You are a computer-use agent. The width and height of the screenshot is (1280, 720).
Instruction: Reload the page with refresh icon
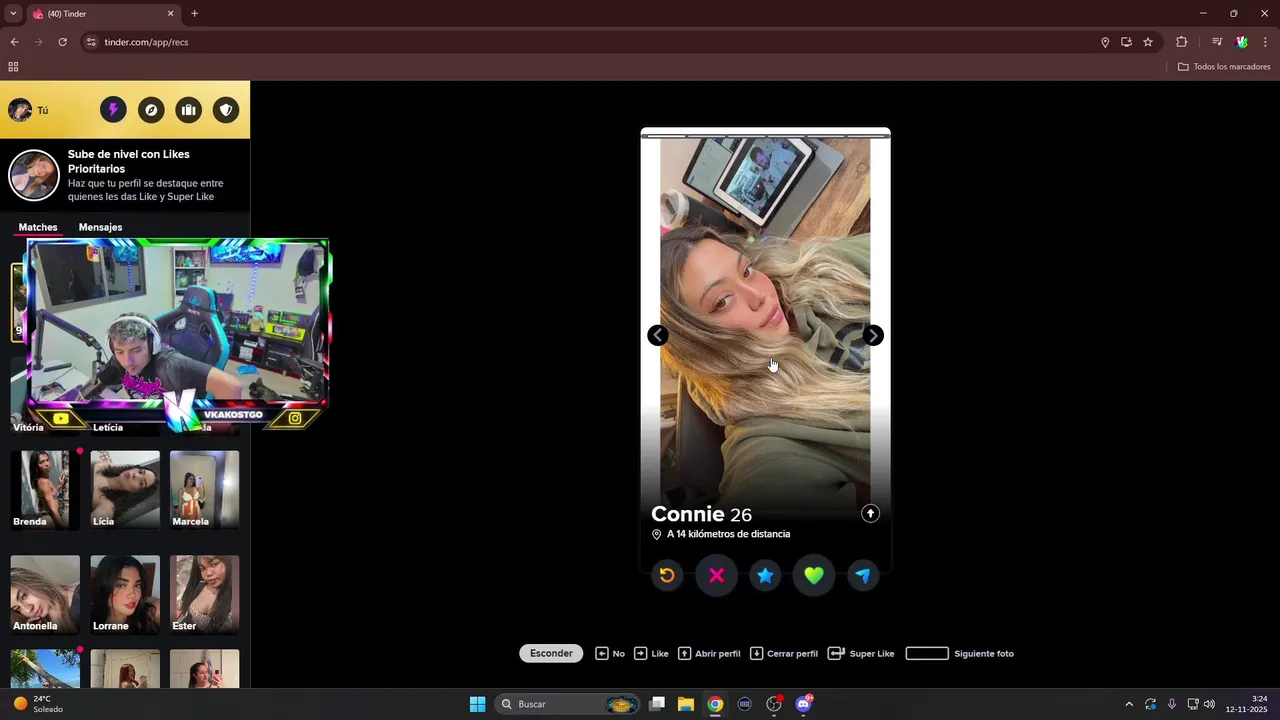62,42
